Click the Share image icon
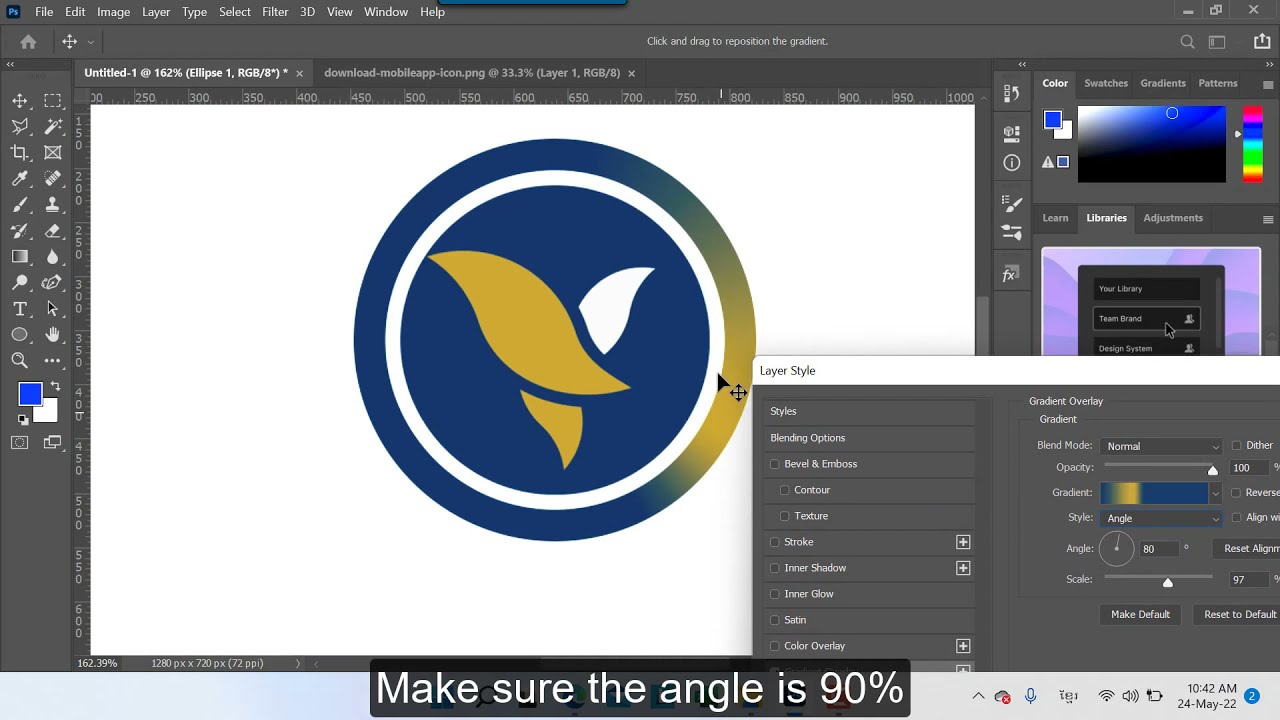 1262,41
